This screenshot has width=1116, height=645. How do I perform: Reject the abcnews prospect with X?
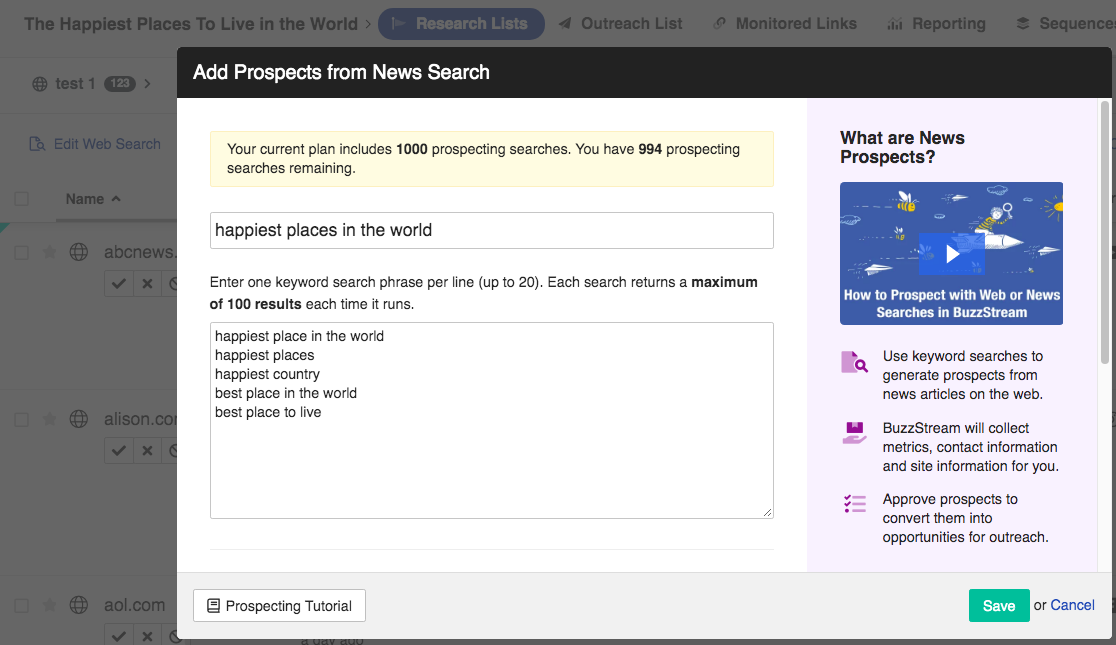(x=147, y=283)
